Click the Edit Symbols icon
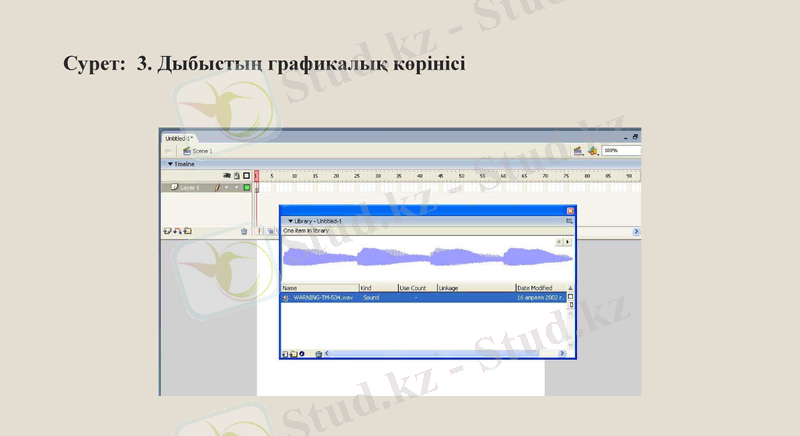The width and height of the screenshot is (800, 436). 592,151
